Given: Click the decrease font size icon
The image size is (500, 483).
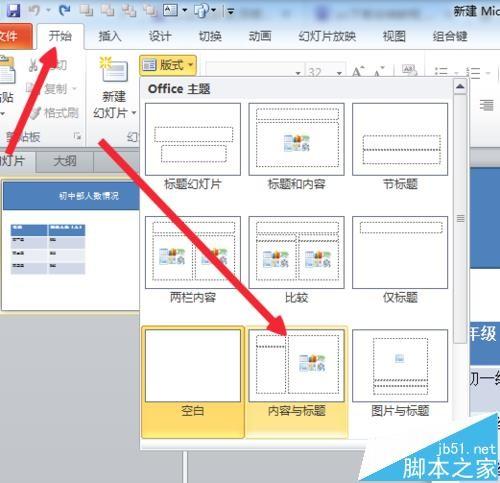Looking at the screenshot, I should (x=379, y=71).
